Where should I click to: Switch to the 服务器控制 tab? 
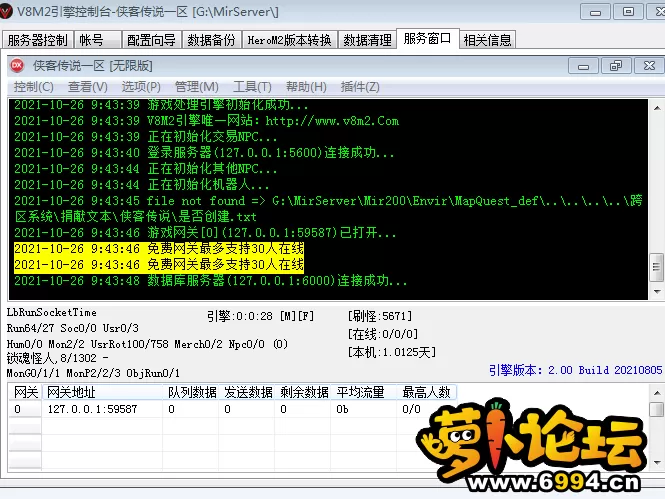coord(38,40)
